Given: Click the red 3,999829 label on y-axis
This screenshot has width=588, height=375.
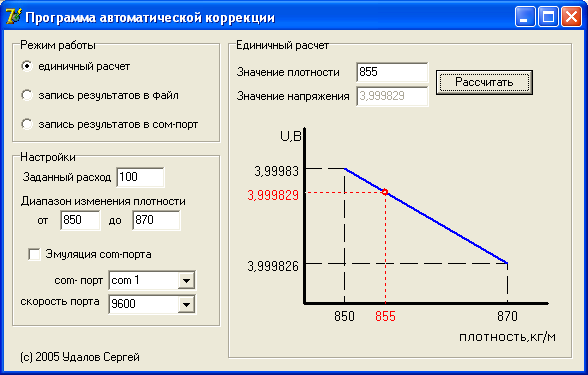Looking at the screenshot, I should point(273,195).
